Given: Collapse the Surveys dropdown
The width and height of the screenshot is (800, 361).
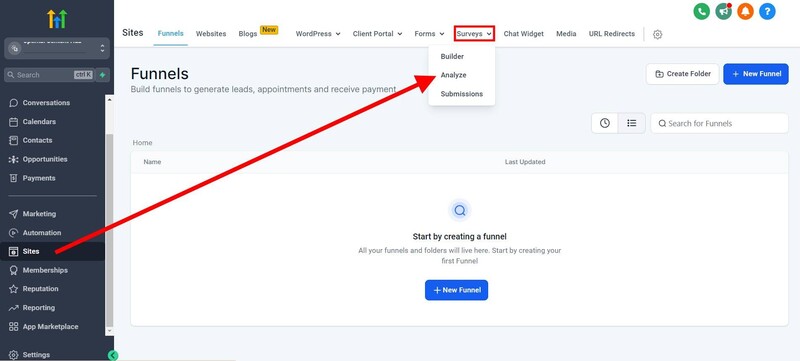Looking at the screenshot, I should 474,34.
